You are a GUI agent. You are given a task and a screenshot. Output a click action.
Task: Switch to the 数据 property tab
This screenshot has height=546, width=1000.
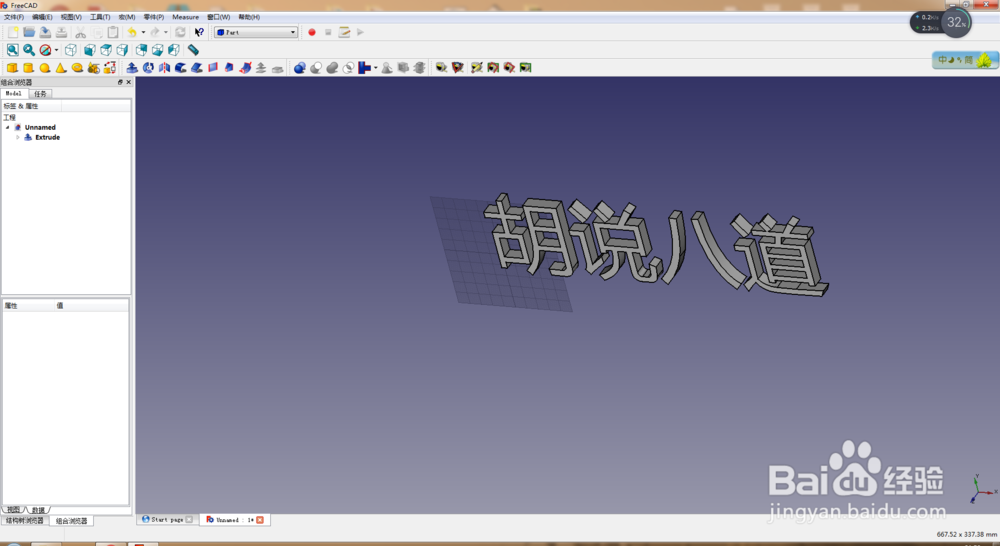coord(38,510)
